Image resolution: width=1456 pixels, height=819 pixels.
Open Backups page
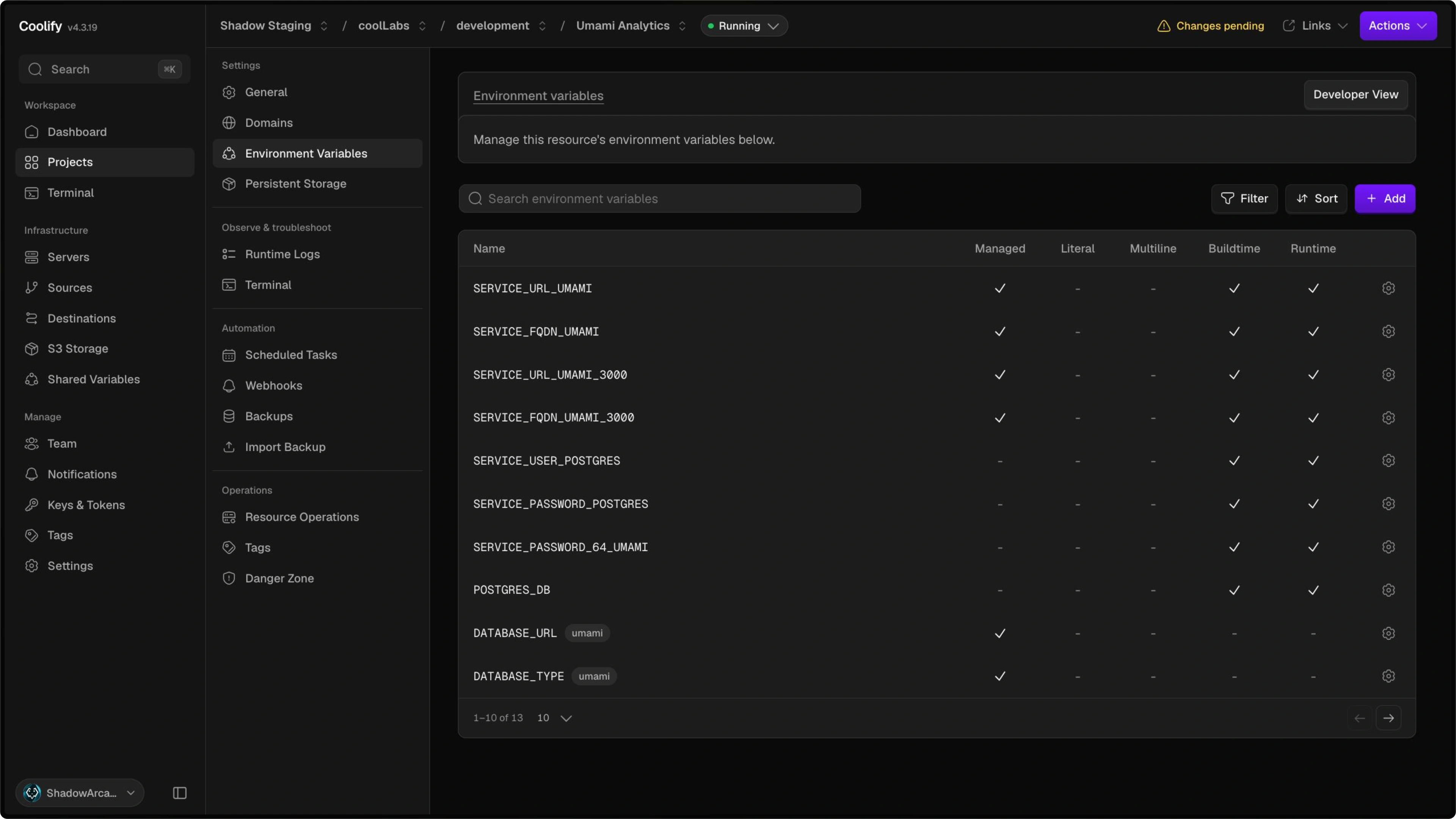317,416
